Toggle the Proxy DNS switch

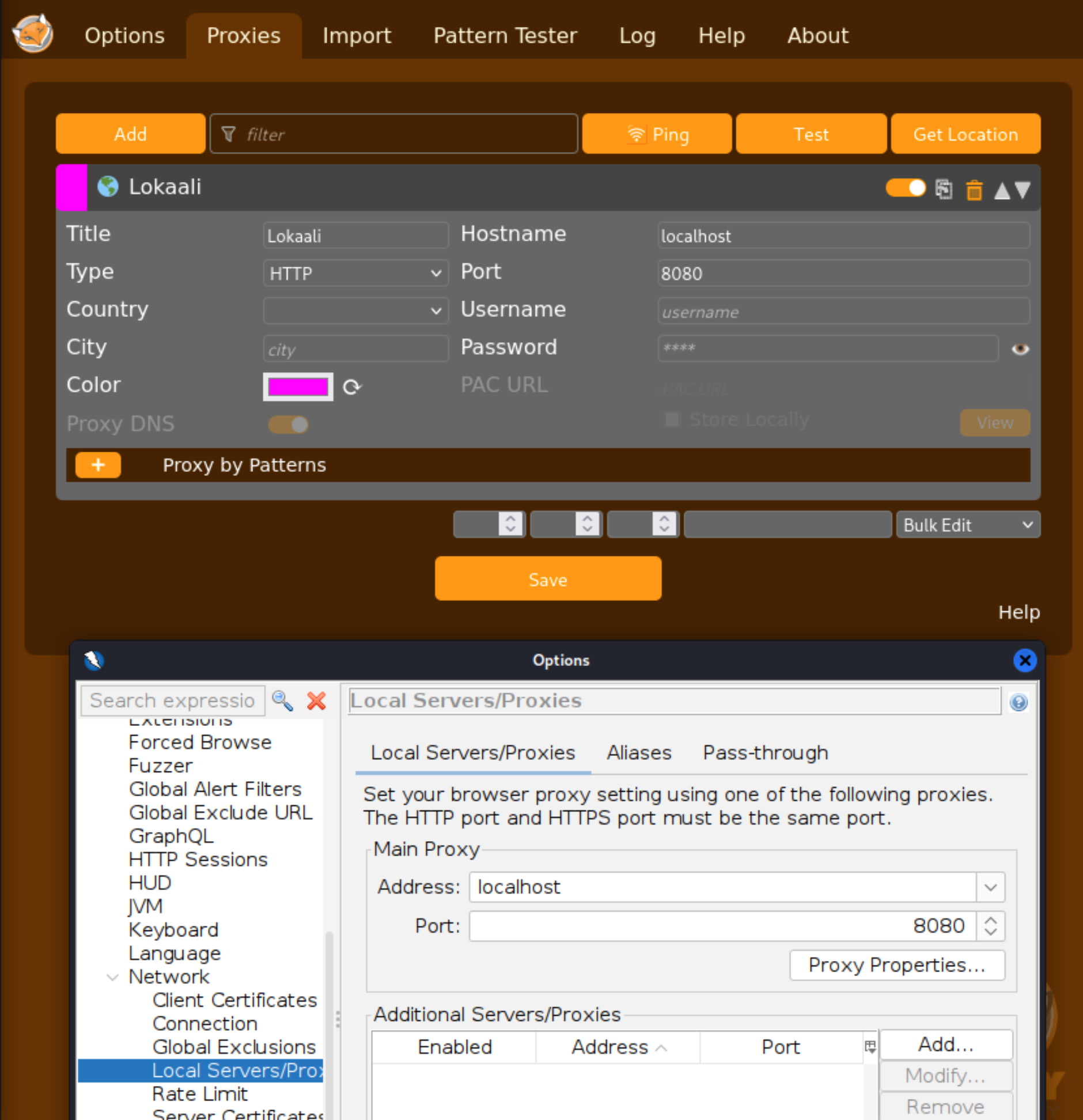pos(288,425)
